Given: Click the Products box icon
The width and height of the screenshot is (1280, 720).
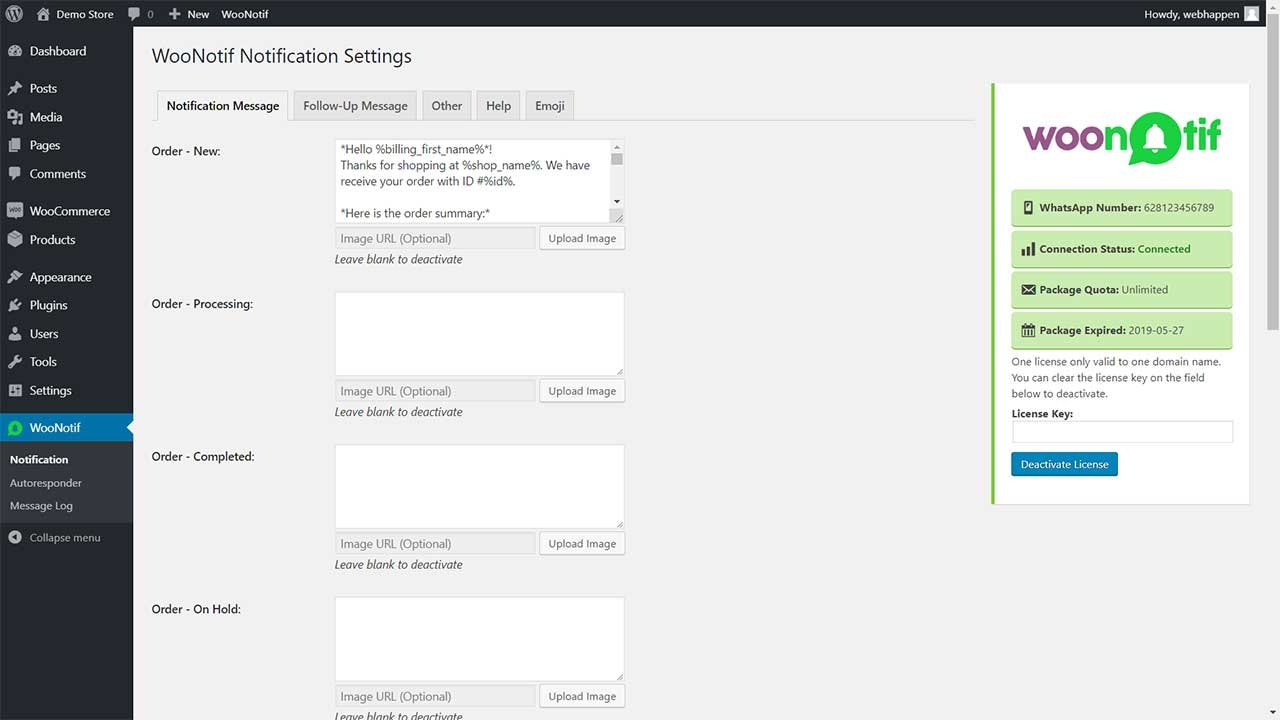Looking at the screenshot, I should (15, 239).
